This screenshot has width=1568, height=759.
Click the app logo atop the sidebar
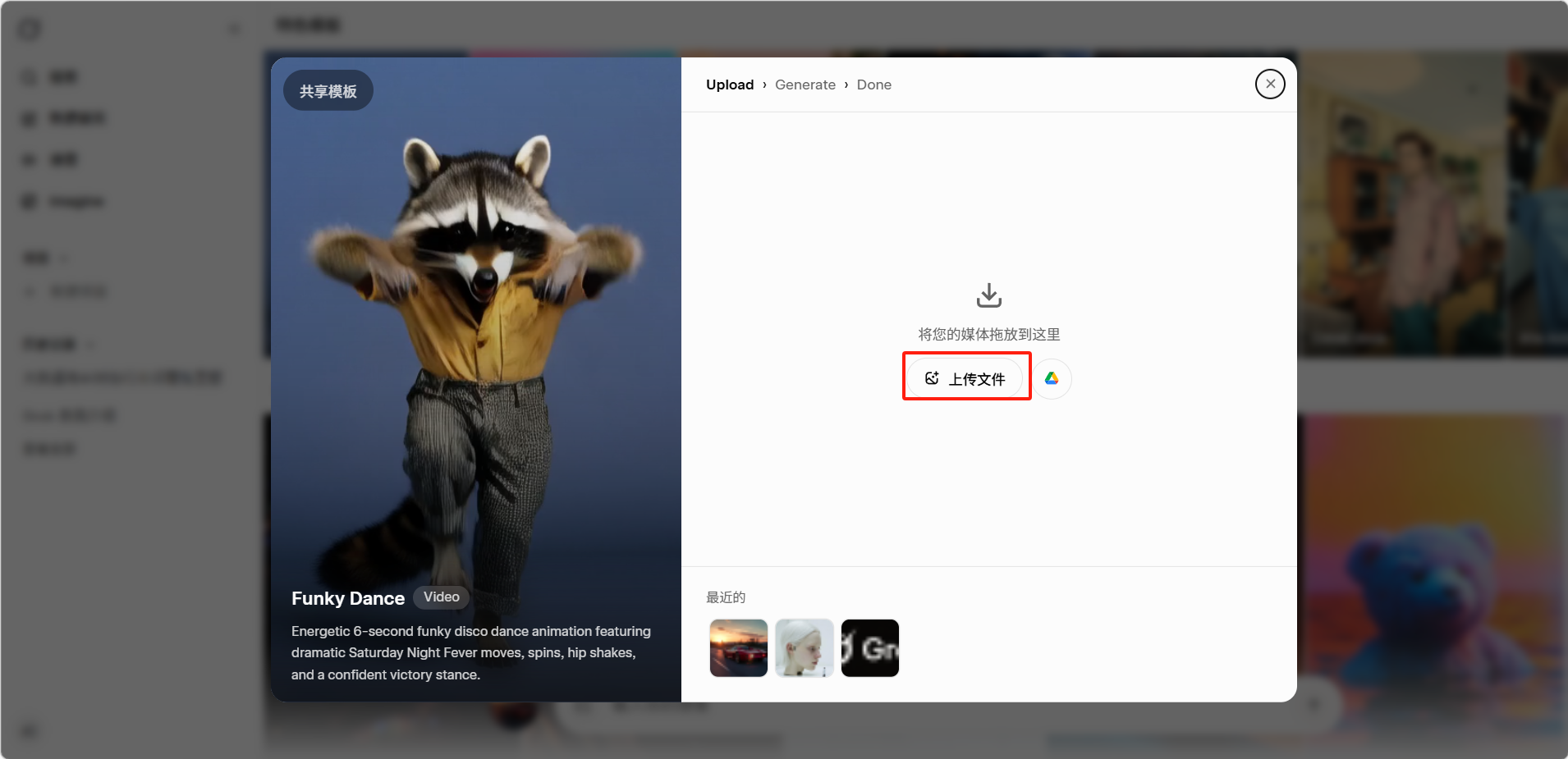(30, 30)
